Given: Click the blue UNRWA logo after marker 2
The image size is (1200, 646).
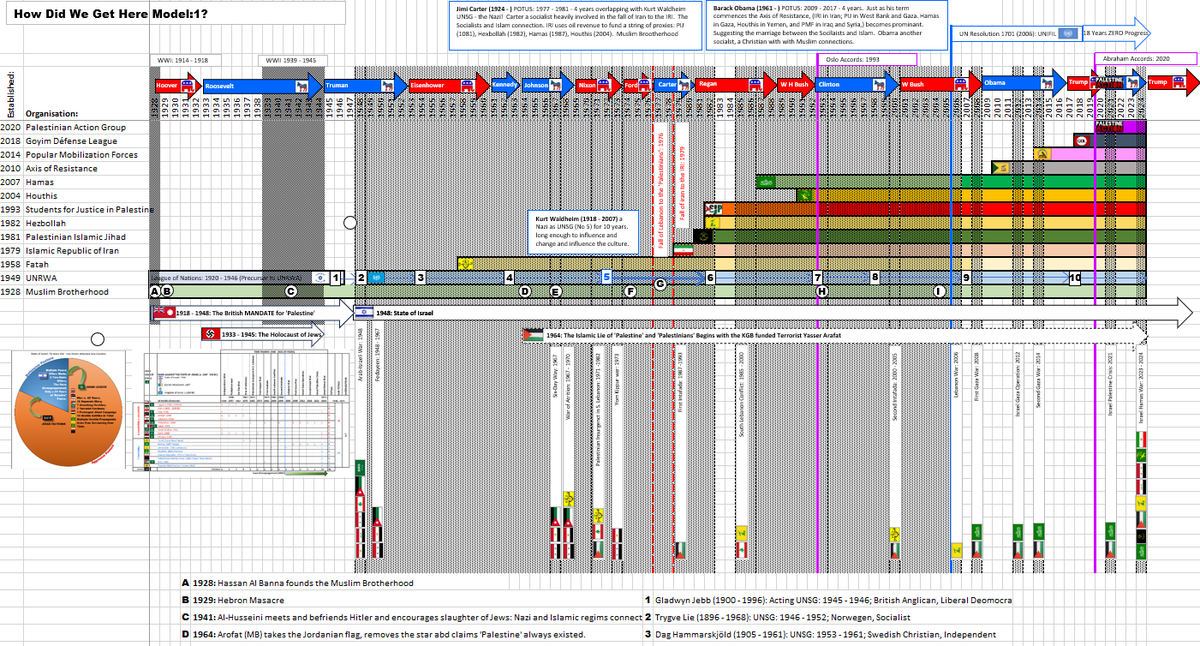Looking at the screenshot, I should tap(377, 277).
